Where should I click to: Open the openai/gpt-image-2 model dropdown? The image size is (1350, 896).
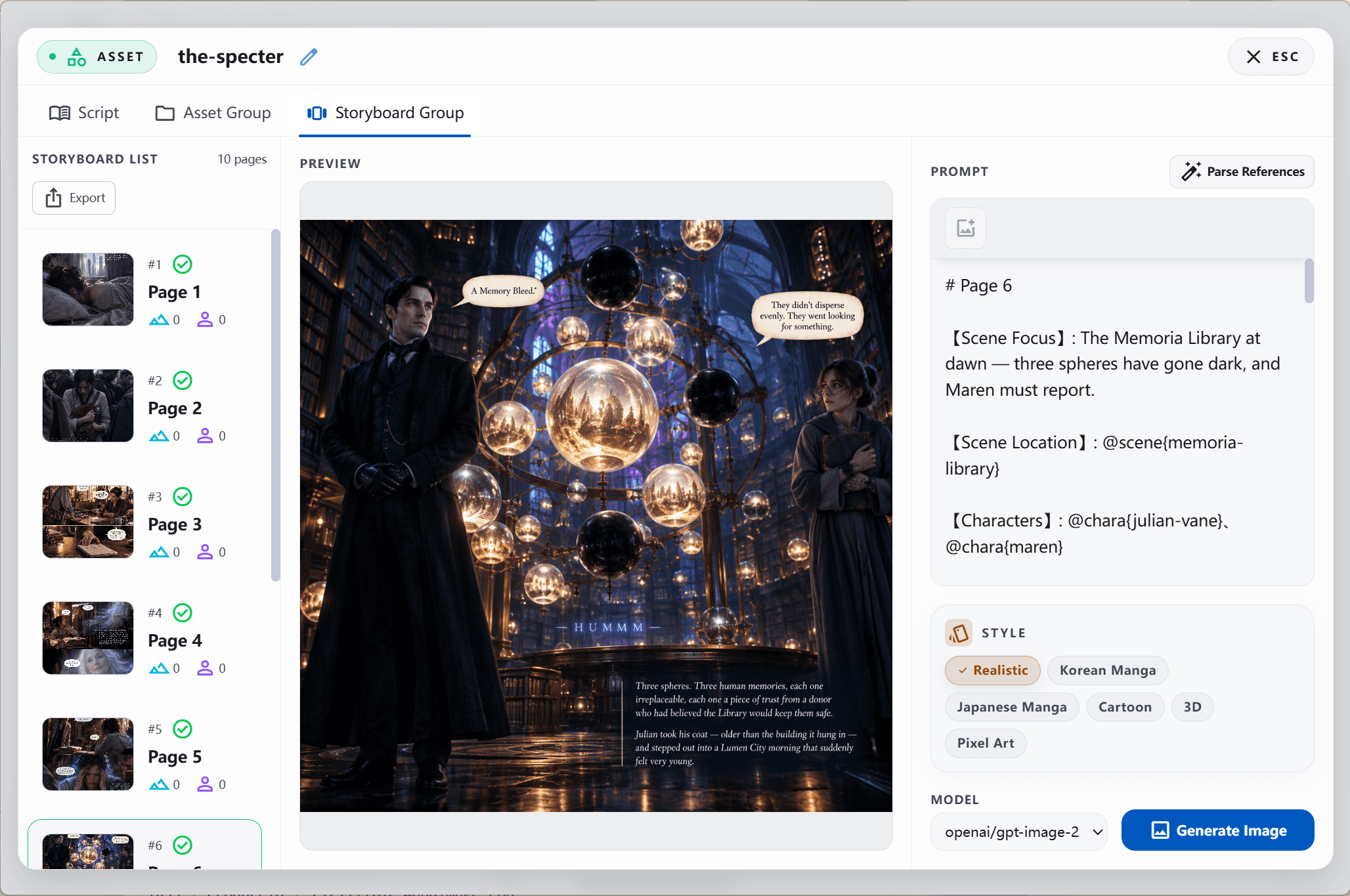click(1020, 832)
